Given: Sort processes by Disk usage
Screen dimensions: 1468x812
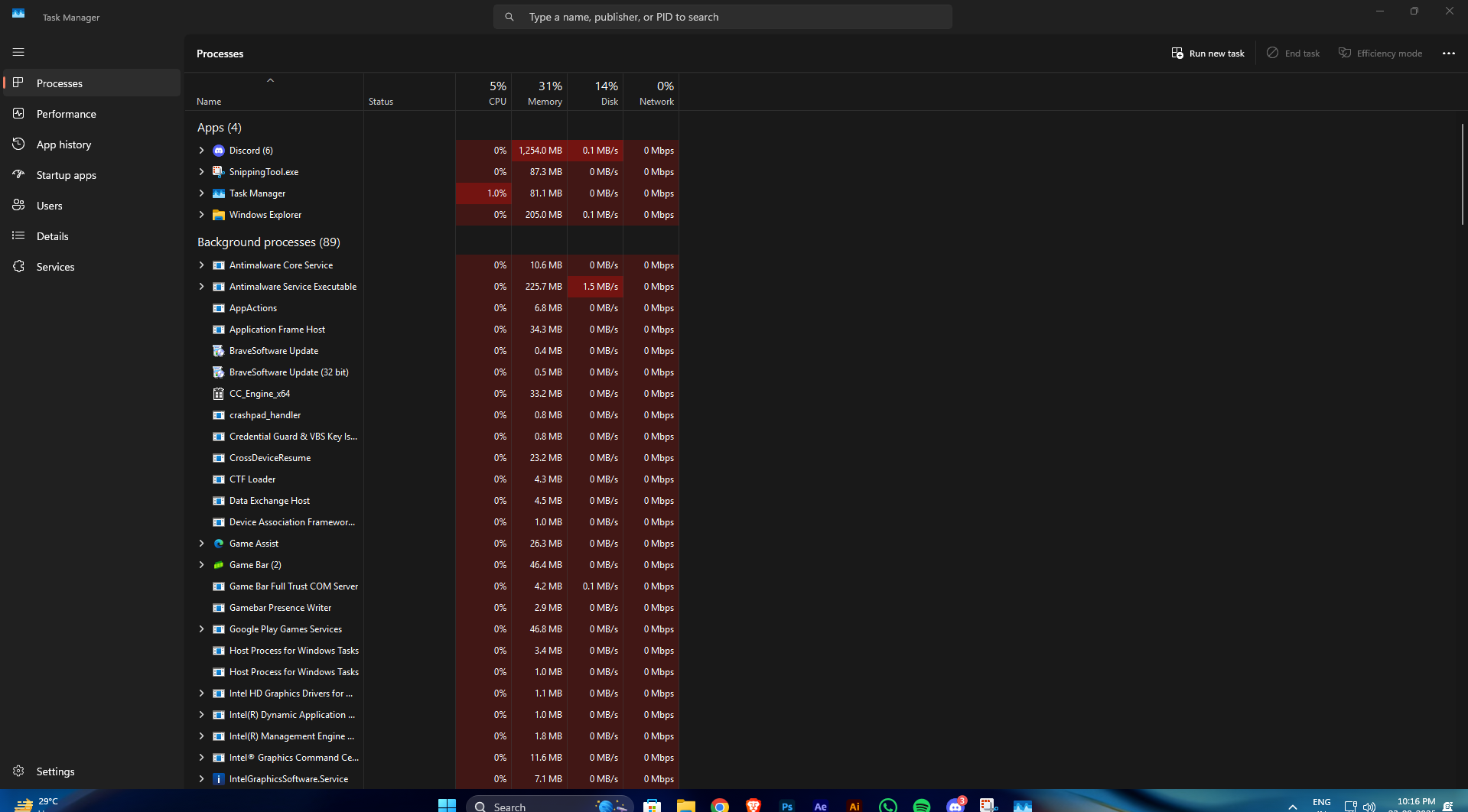Looking at the screenshot, I should 595,93.
